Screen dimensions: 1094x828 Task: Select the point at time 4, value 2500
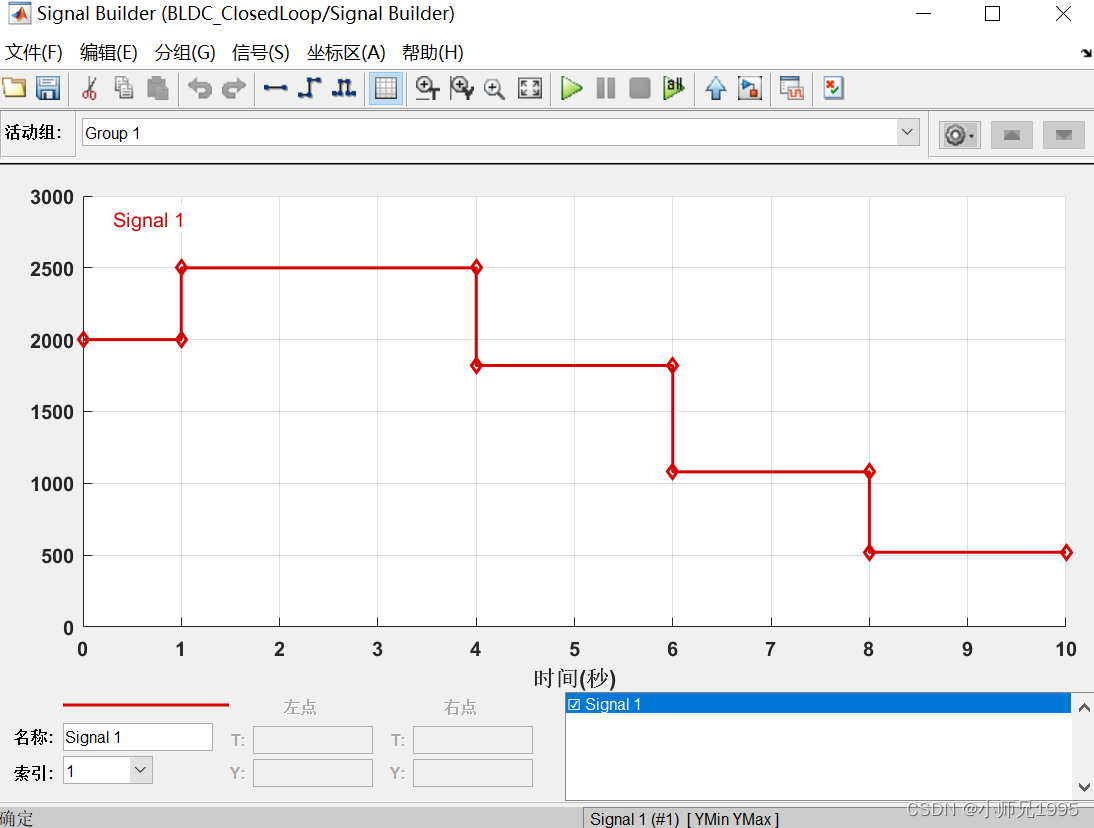click(477, 267)
